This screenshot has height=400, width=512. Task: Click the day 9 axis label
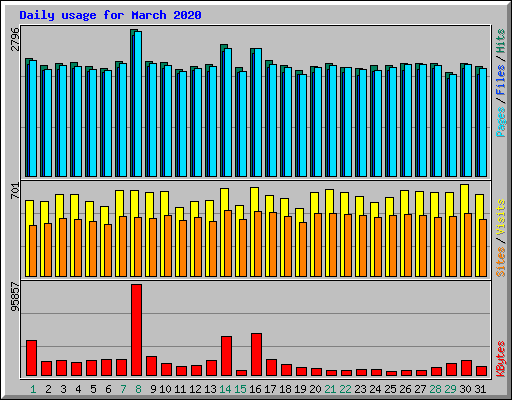coord(153,389)
